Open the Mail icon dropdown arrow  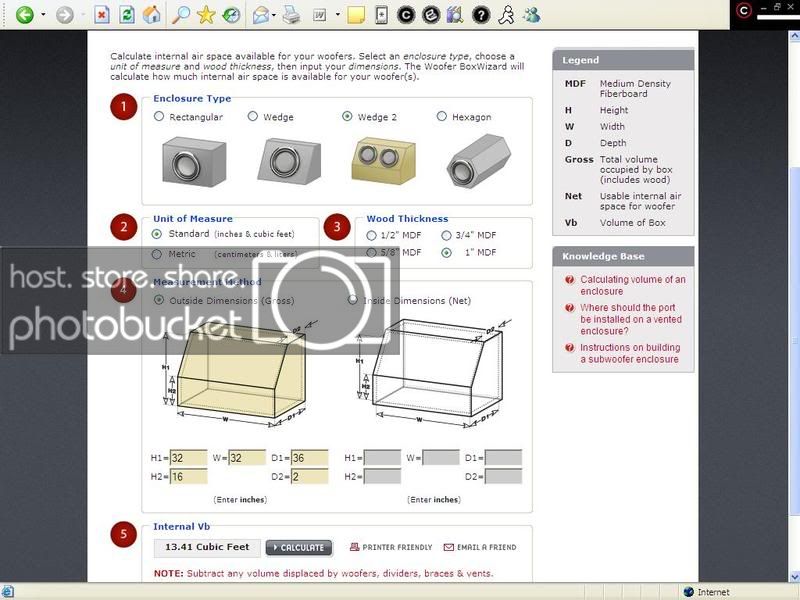(274, 15)
